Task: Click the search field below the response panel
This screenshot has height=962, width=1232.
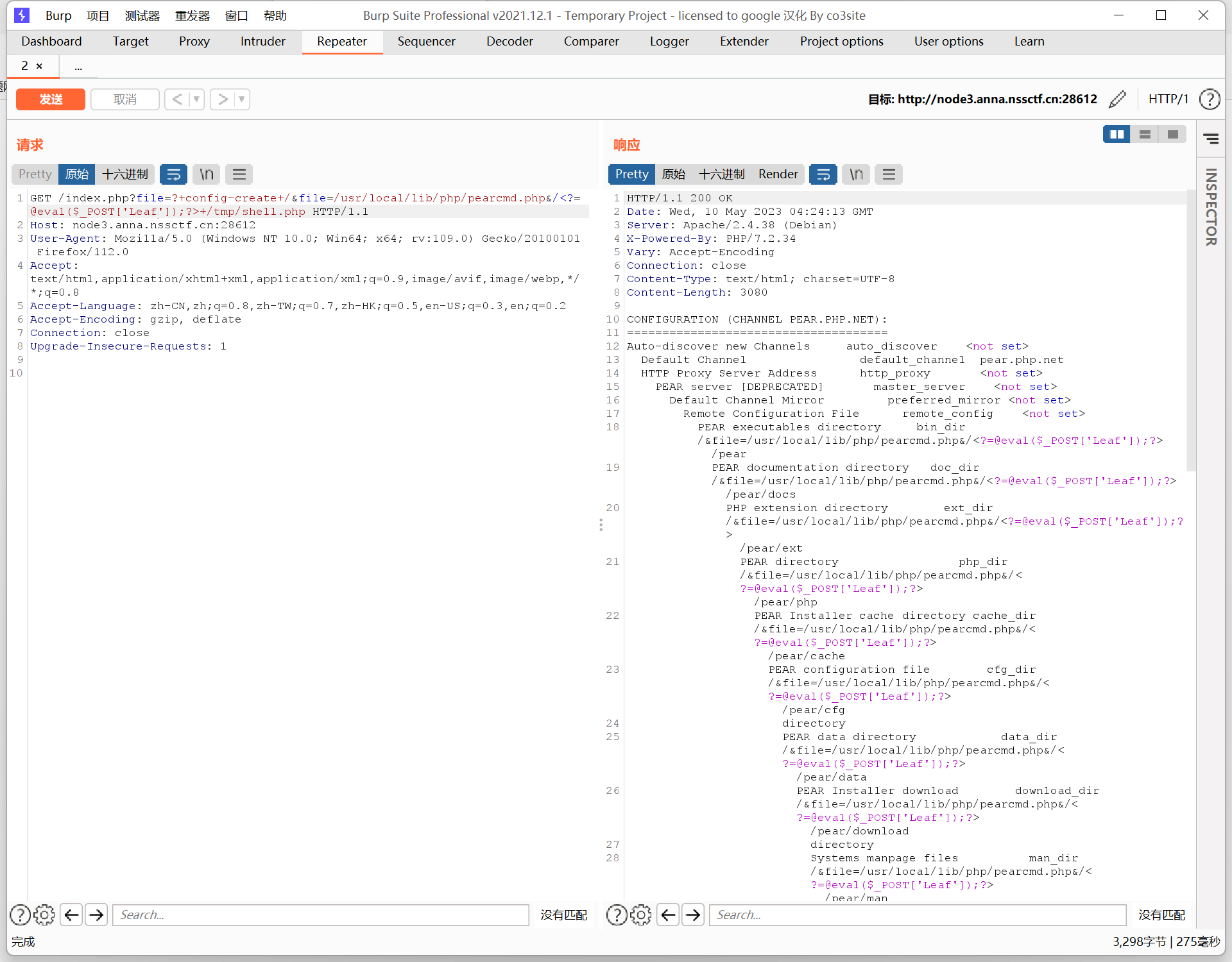Action: [x=918, y=915]
